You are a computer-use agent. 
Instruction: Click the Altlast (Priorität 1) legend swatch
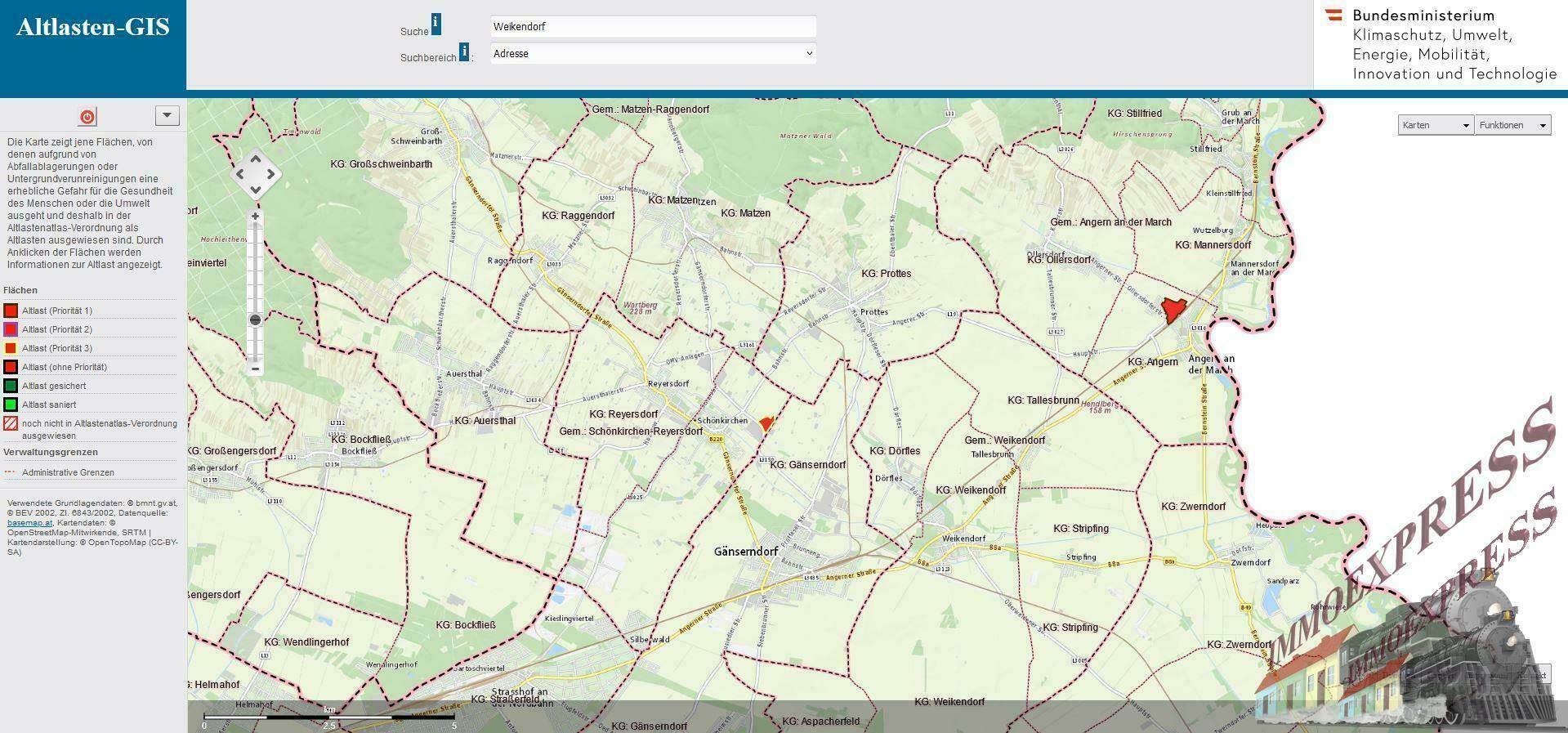click(11, 311)
